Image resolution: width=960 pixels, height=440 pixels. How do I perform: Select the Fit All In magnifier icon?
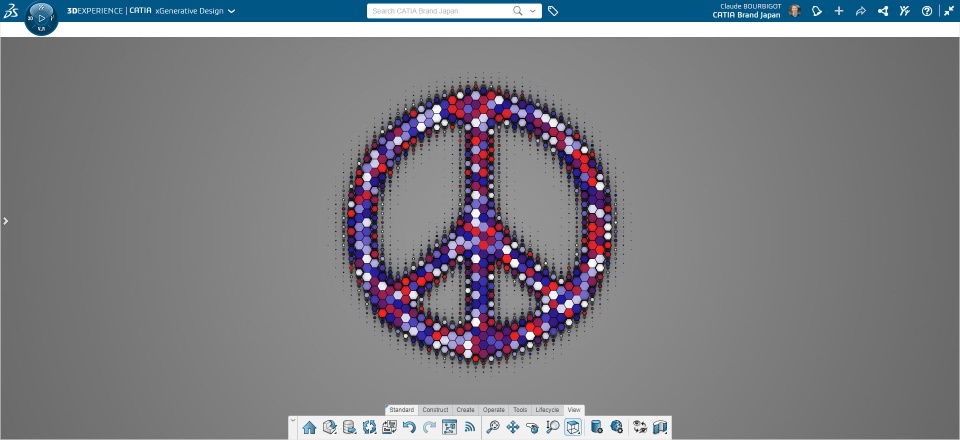coord(493,427)
